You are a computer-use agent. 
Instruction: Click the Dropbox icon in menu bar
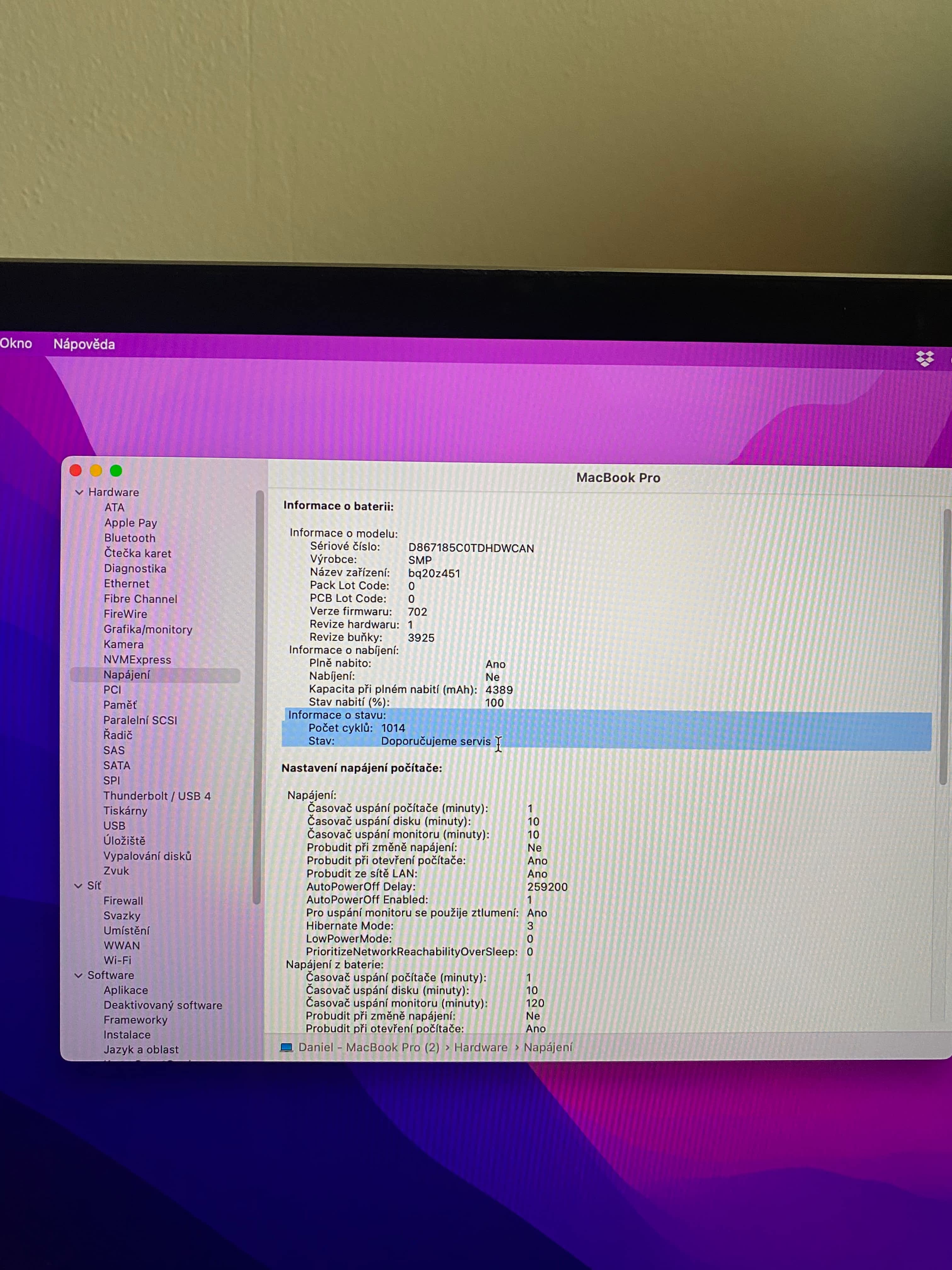925,359
